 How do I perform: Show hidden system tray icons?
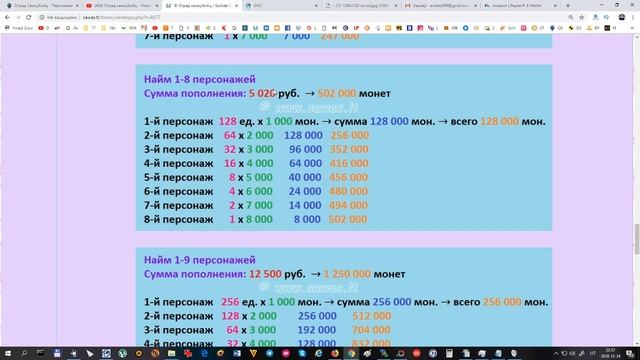pos(556,353)
